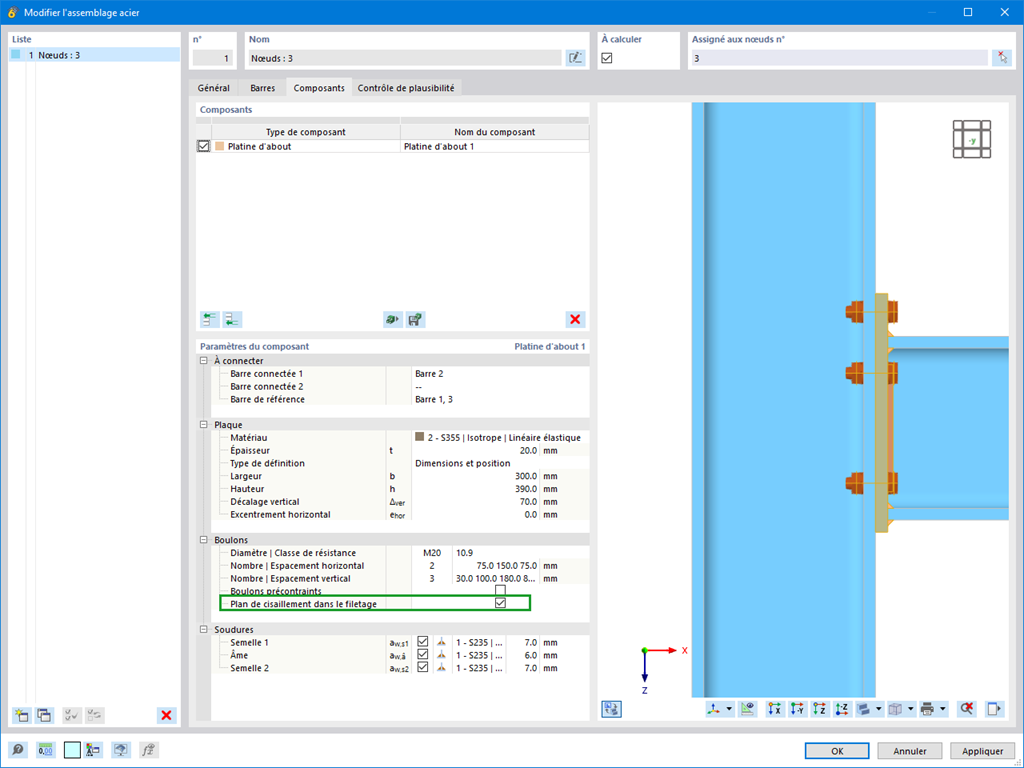Set view in -Z direction
Image resolution: width=1024 pixels, height=768 pixels.
pyautogui.click(x=842, y=709)
